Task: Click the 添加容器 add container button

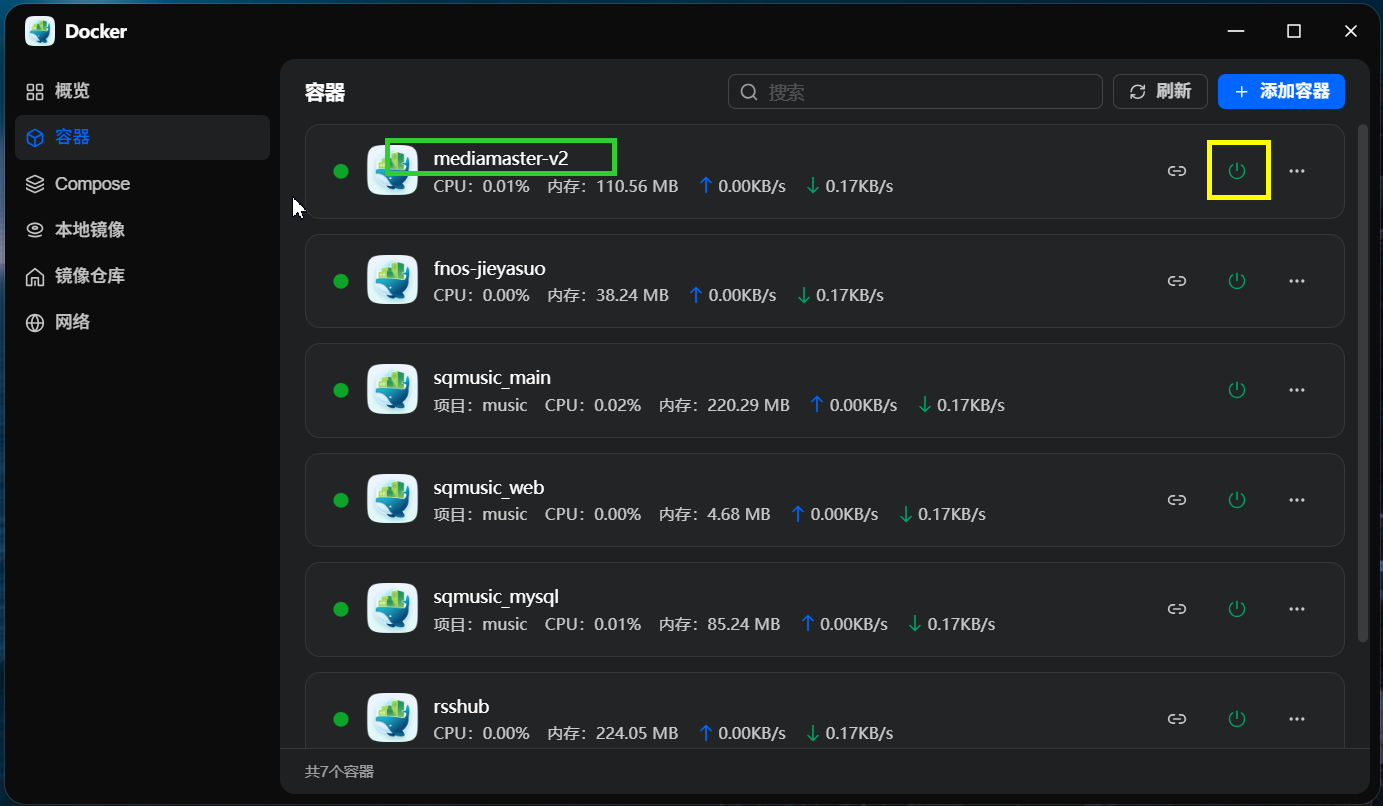Action: [x=1281, y=91]
